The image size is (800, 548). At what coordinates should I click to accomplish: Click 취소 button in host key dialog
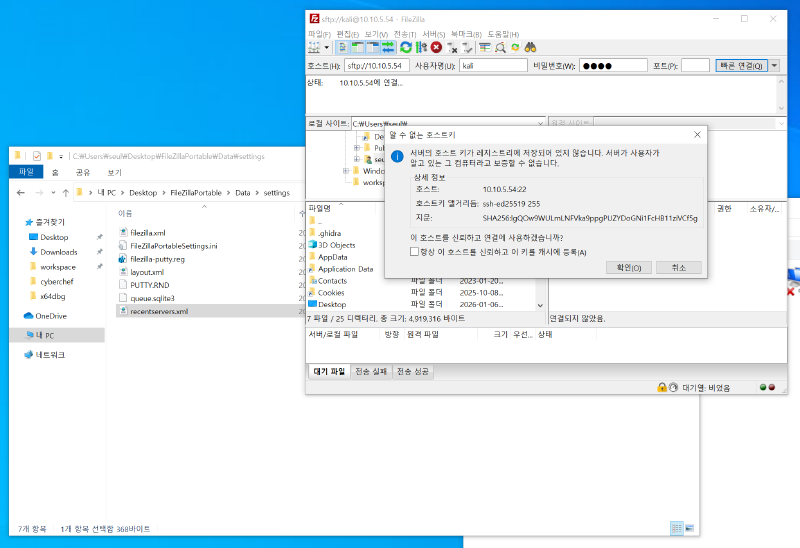pos(679,268)
